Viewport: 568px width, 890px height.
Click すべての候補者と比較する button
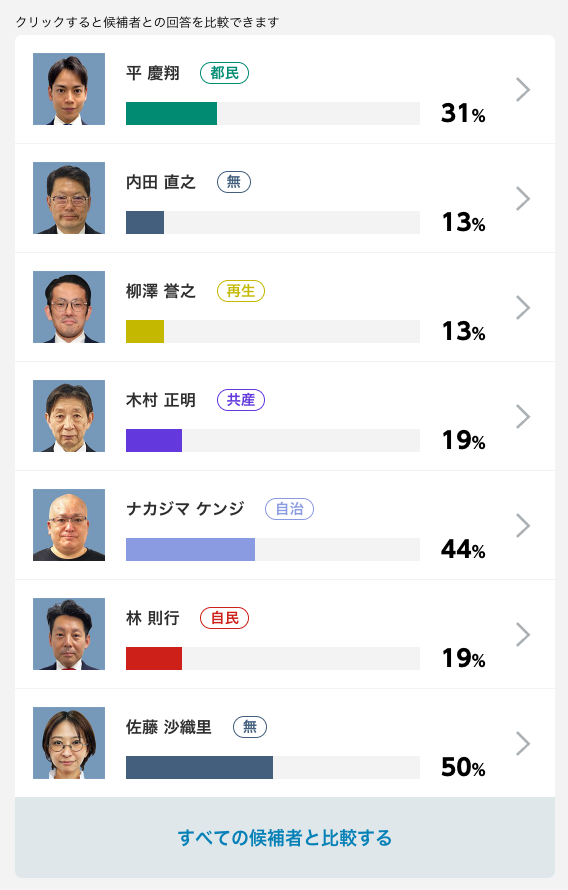(285, 838)
